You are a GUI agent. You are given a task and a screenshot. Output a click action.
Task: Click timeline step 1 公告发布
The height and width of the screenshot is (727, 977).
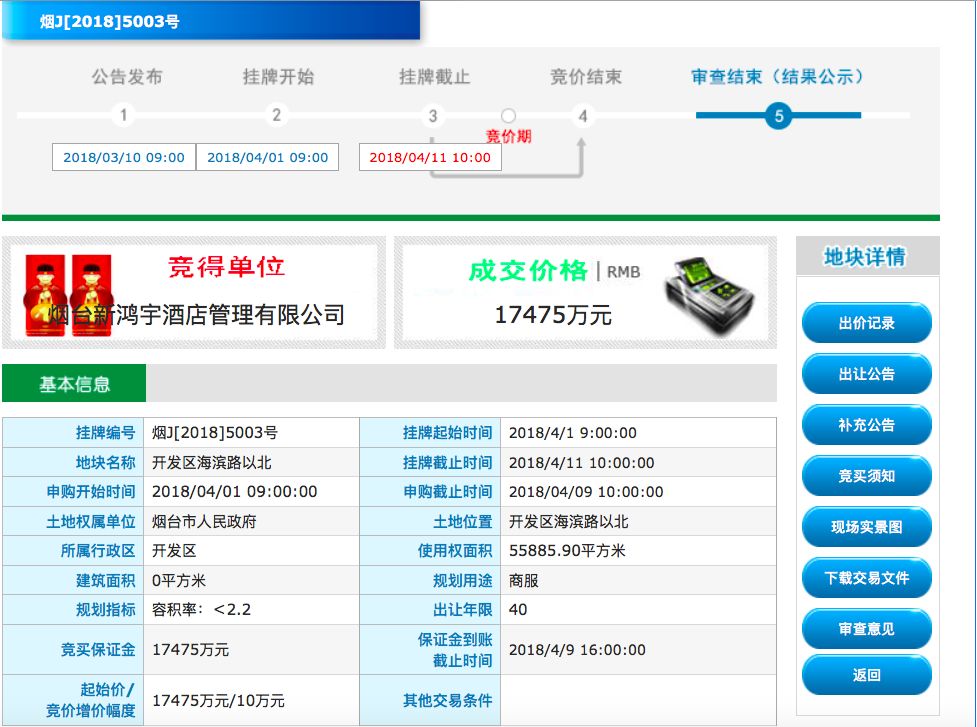[123, 116]
